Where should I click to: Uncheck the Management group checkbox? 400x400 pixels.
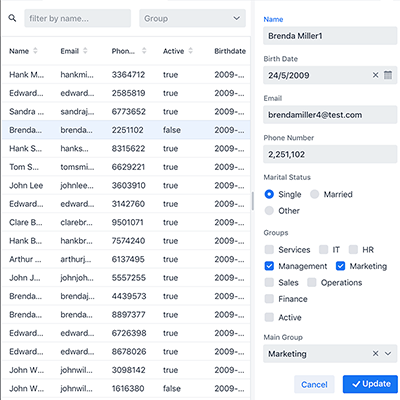[269, 266]
